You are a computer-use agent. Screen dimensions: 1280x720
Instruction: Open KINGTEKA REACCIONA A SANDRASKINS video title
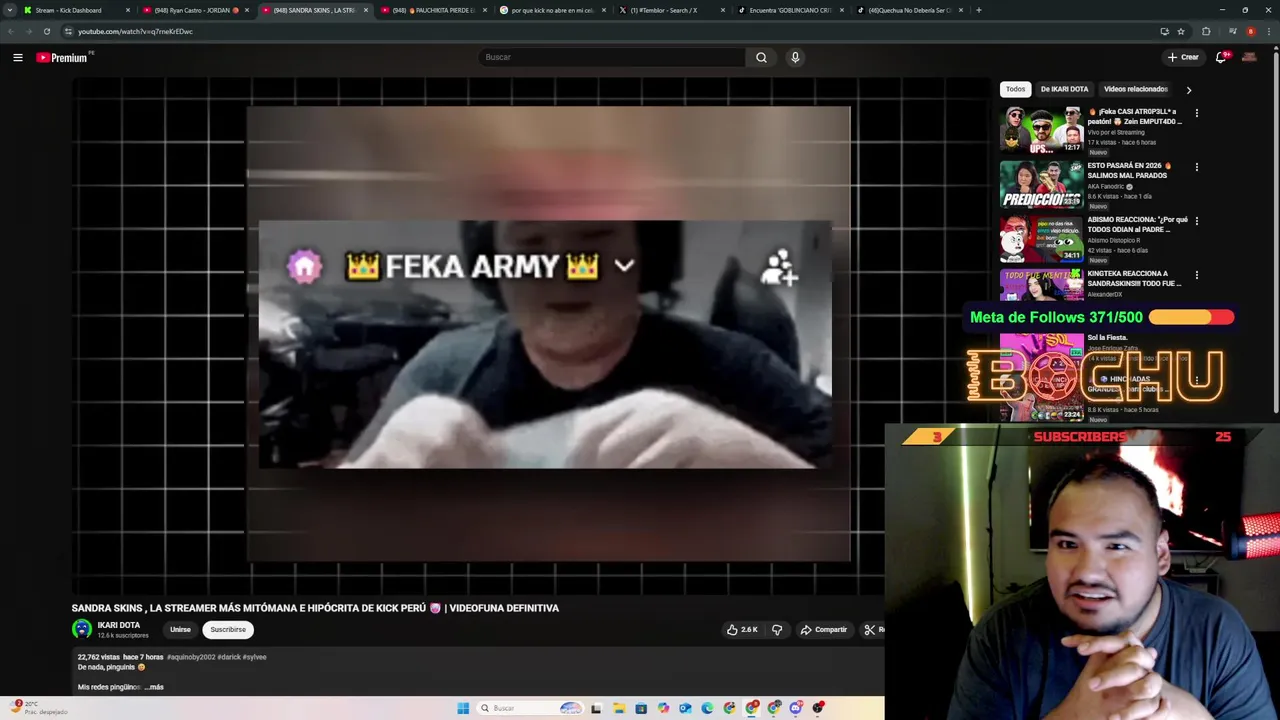1134,278
